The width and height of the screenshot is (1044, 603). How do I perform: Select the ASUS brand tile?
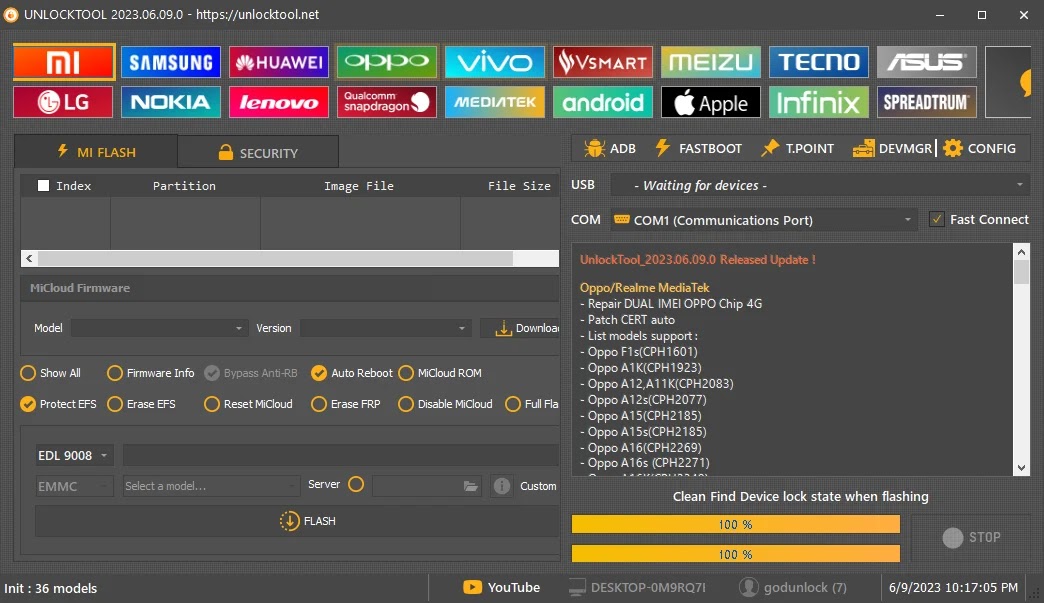click(x=927, y=63)
